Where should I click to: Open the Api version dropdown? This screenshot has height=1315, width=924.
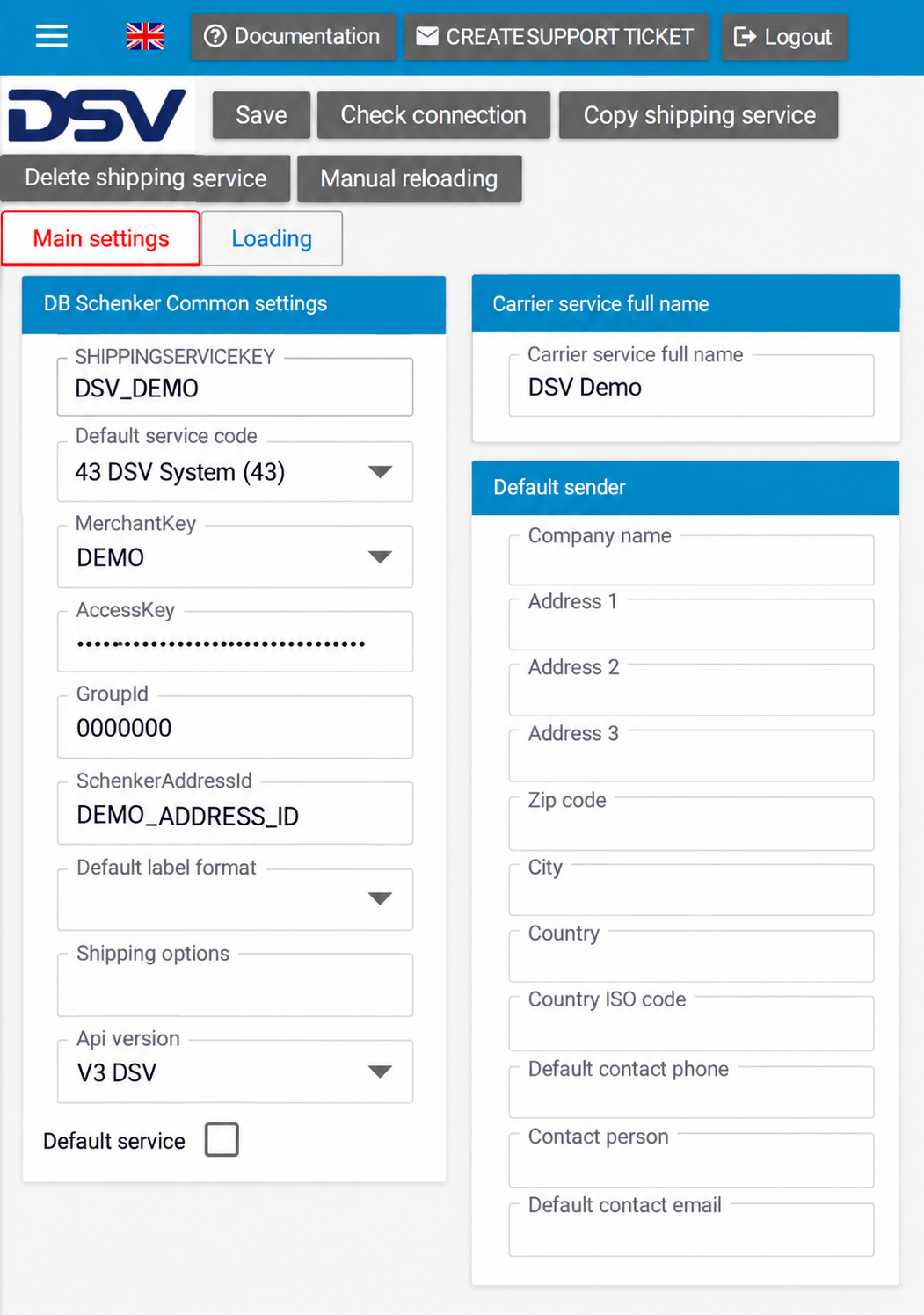point(235,1072)
